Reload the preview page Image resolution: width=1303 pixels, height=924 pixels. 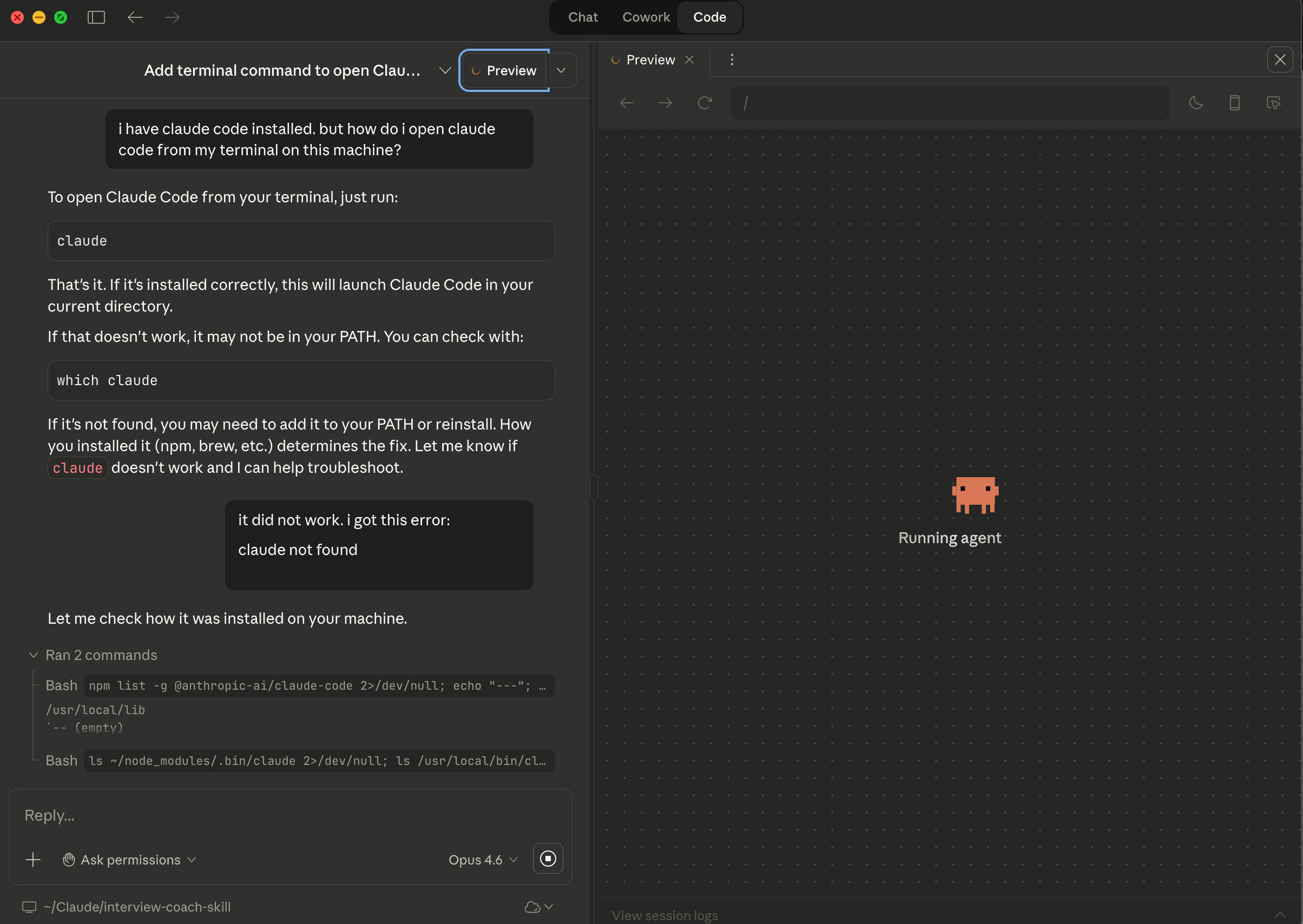[x=705, y=103]
